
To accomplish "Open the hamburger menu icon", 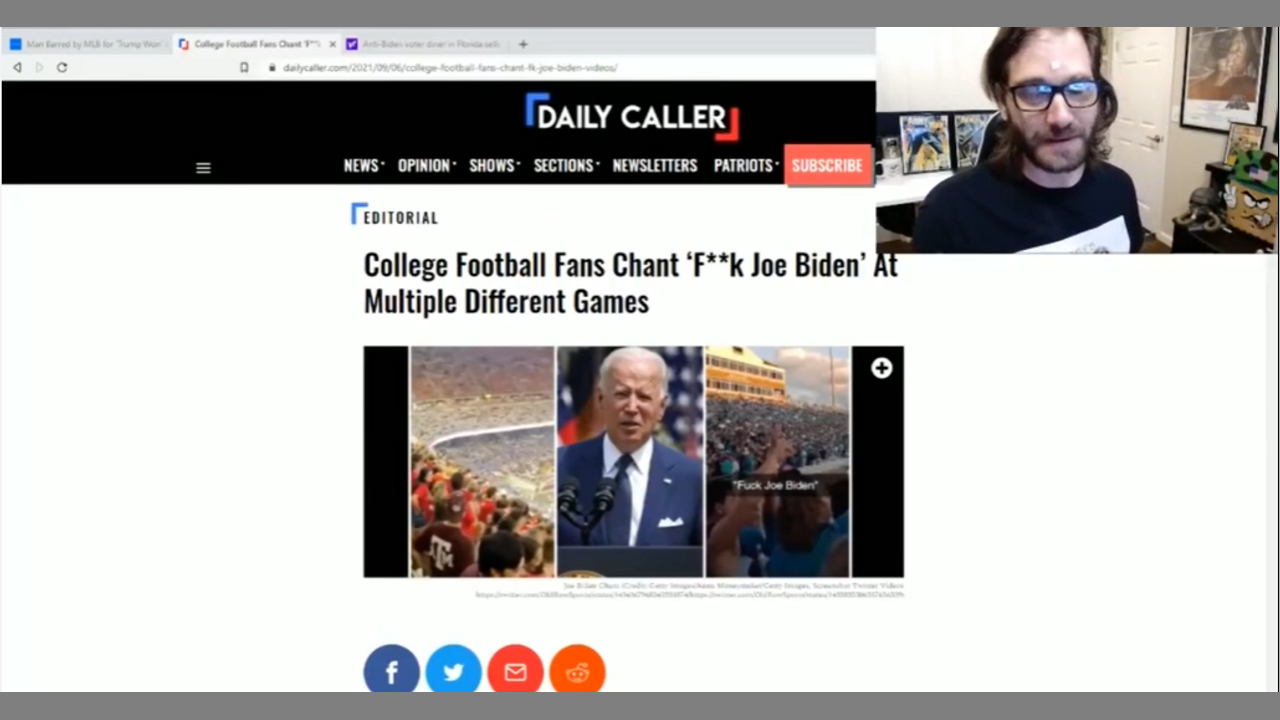I will 203,168.
